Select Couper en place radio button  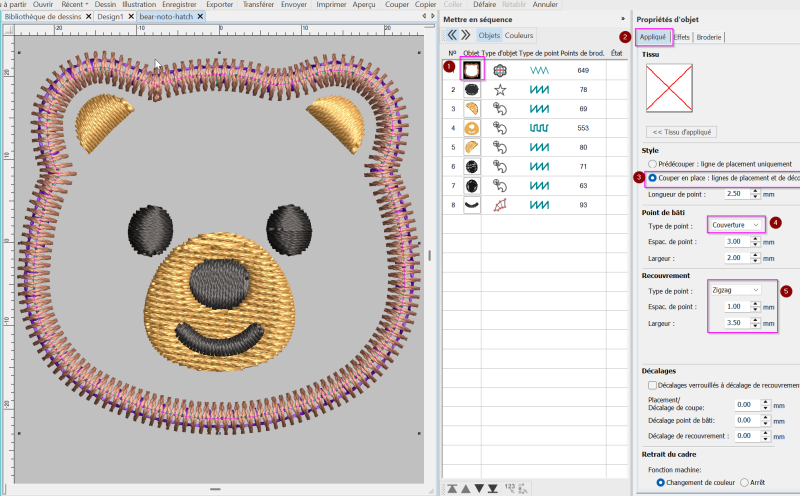pyautogui.click(x=652, y=178)
